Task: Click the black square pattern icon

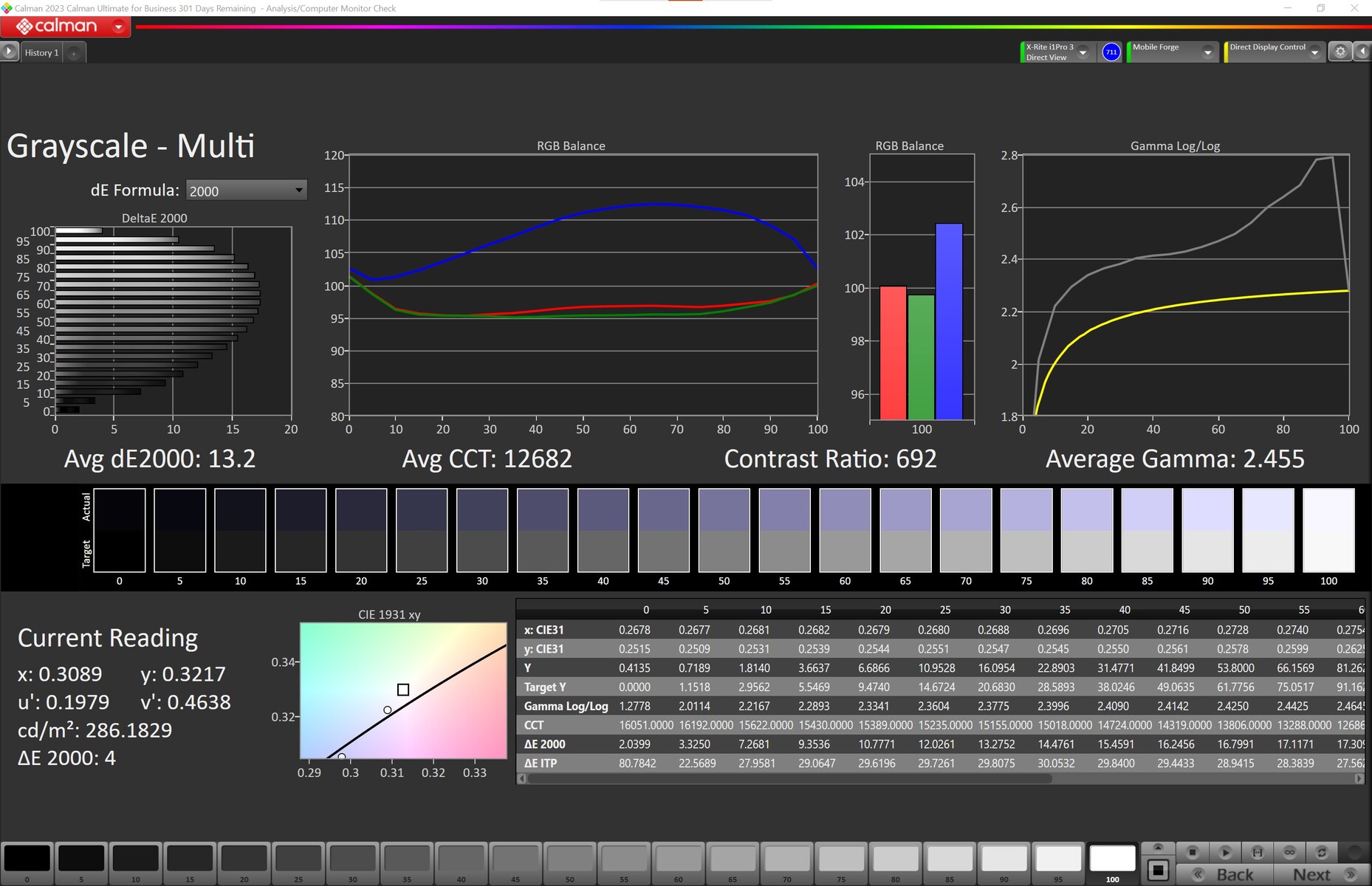Action: [x=1158, y=870]
